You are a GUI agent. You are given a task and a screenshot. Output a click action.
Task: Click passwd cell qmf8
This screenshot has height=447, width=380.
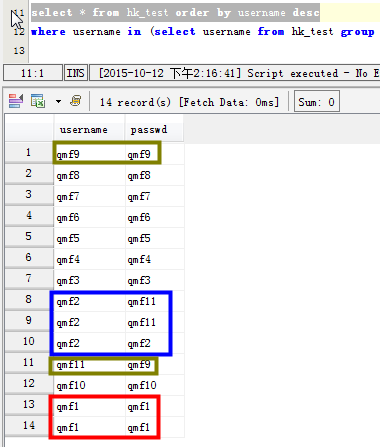[x=155, y=175]
